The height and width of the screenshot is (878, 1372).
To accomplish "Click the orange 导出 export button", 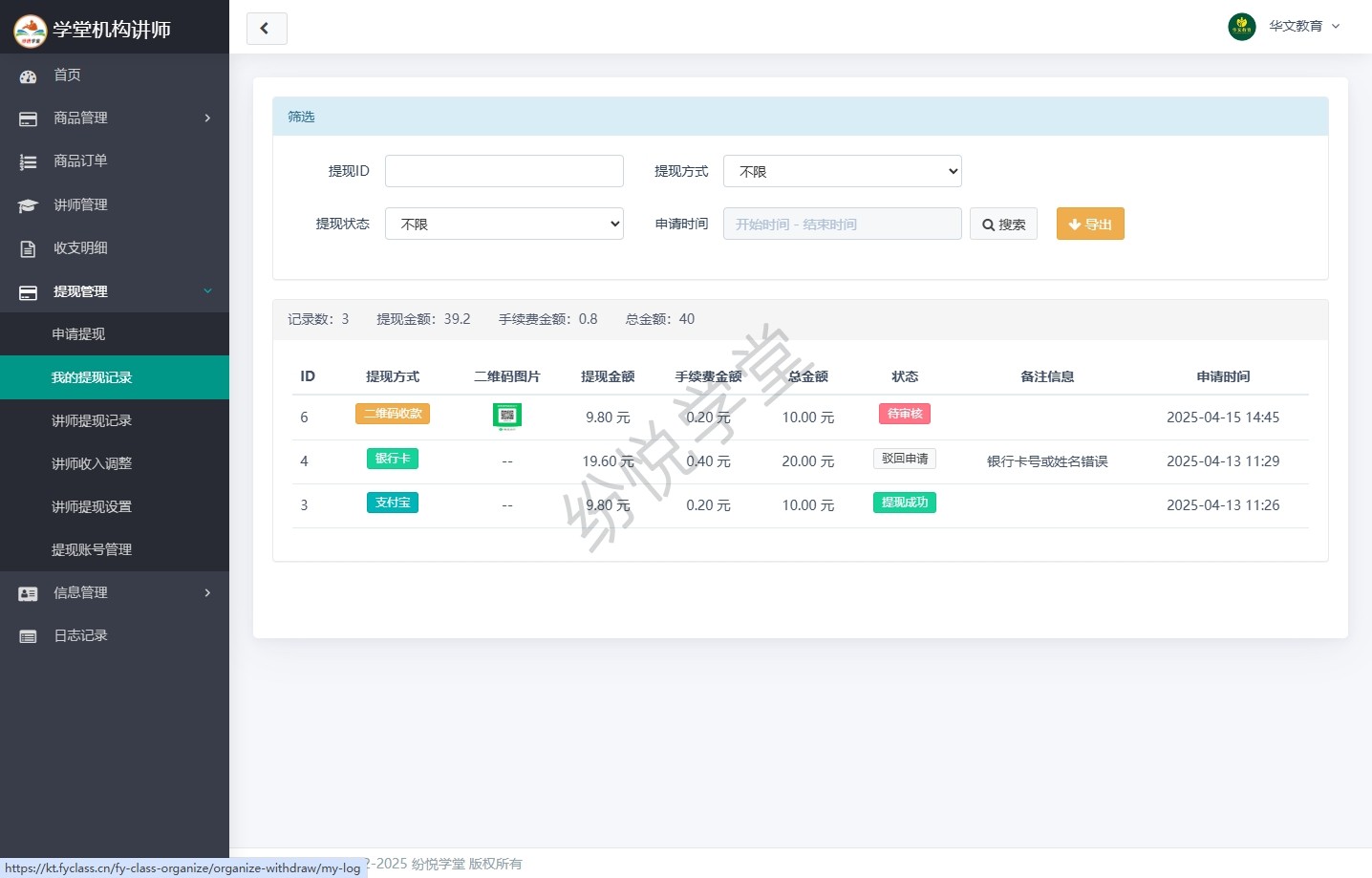I will coord(1089,225).
